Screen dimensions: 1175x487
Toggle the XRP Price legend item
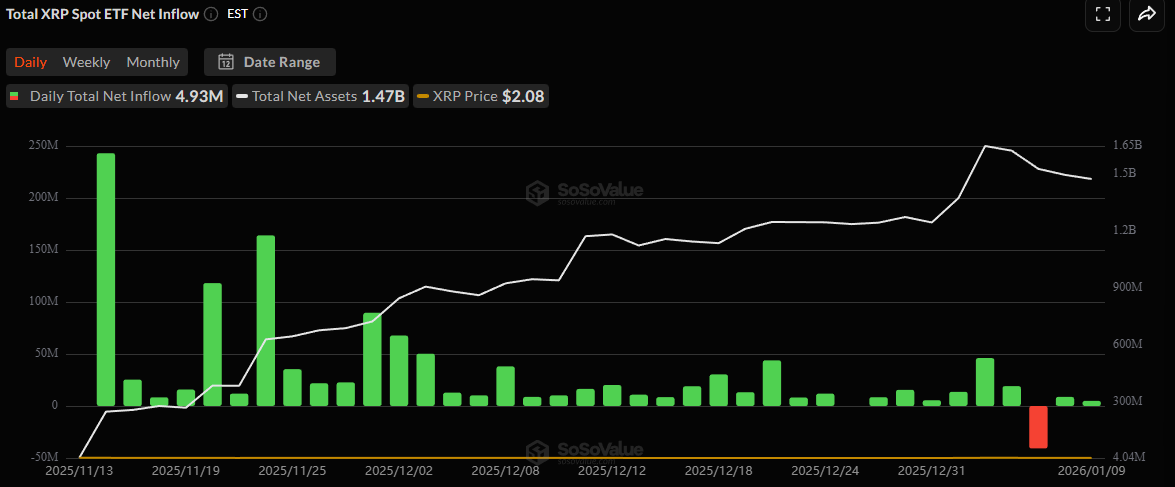[x=481, y=96]
